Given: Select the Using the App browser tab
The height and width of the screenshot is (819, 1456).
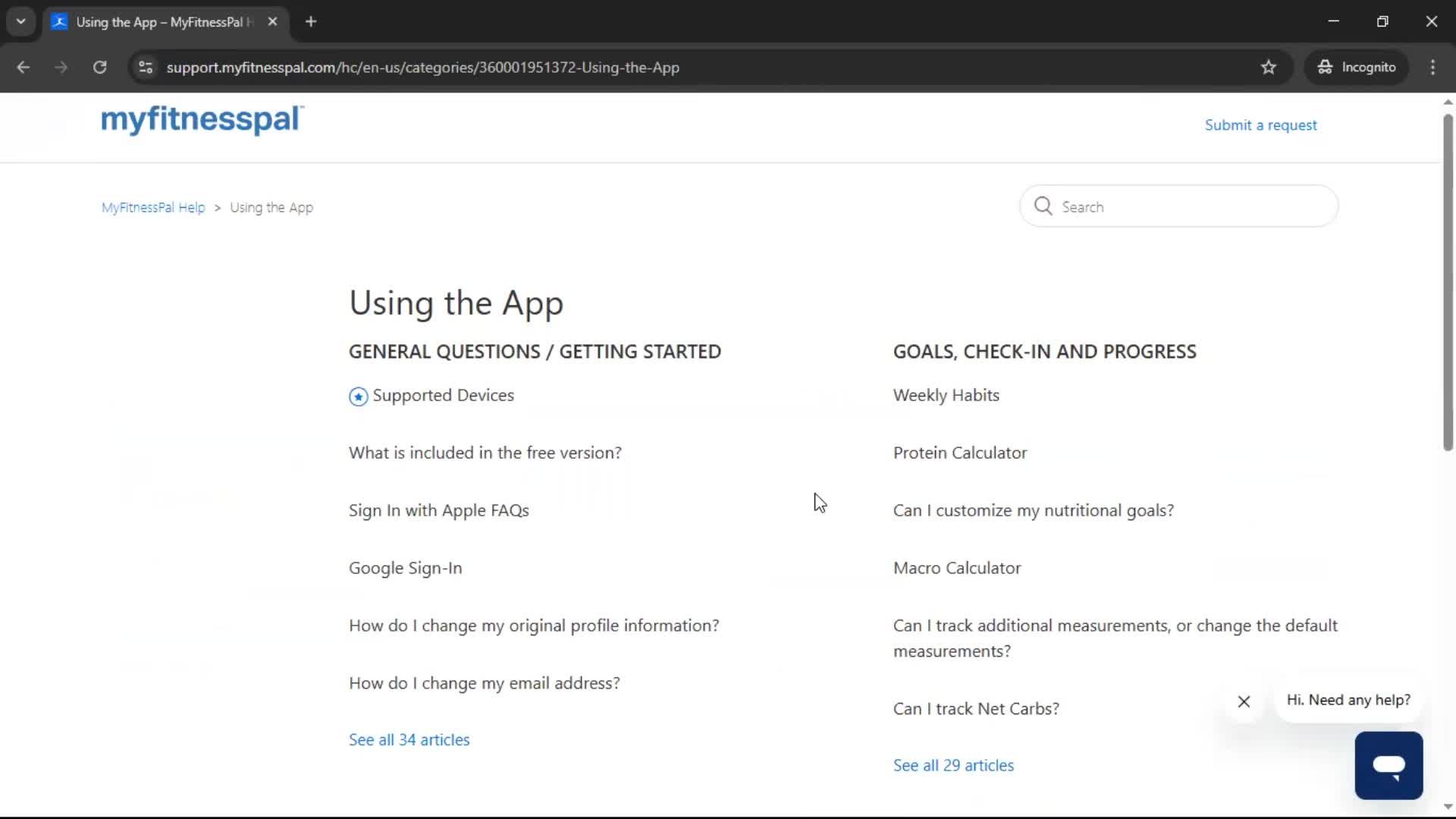Looking at the screenshot, I should (165, 22).
